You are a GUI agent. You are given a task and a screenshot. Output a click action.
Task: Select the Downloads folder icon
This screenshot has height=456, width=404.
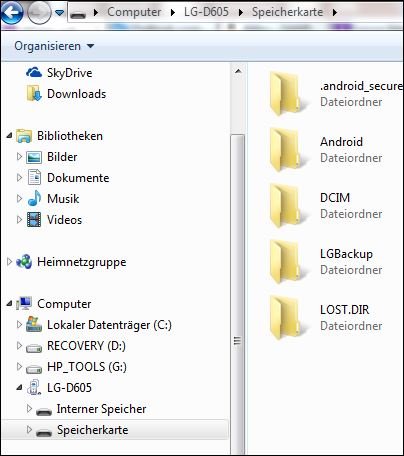coord(34,94)
